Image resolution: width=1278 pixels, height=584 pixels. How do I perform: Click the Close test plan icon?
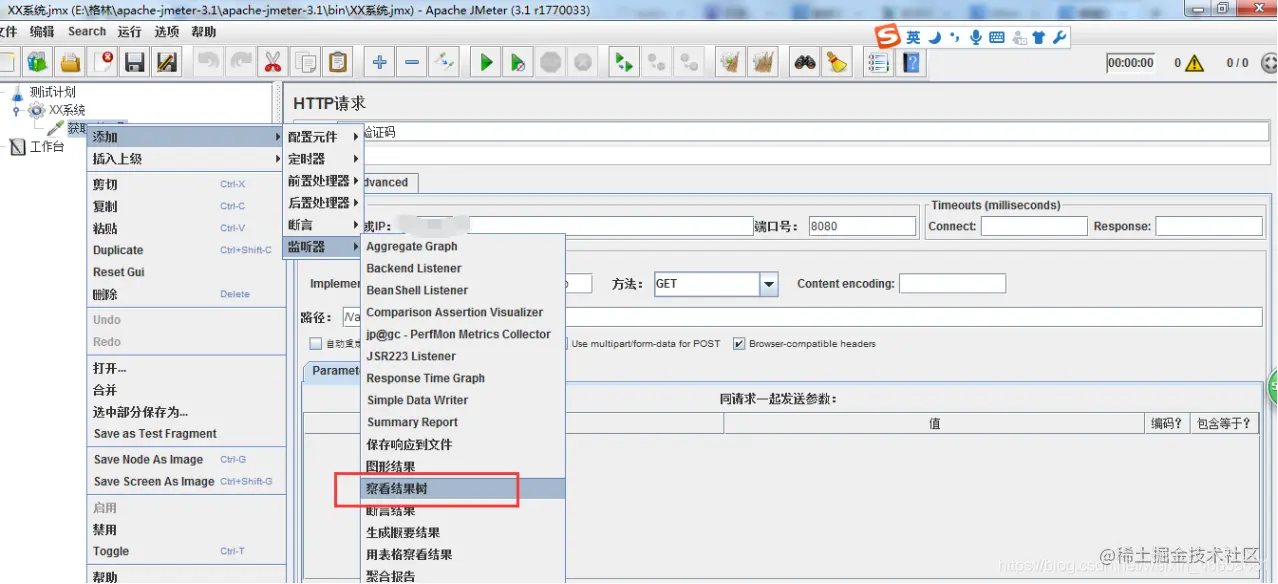click(103, 62)
